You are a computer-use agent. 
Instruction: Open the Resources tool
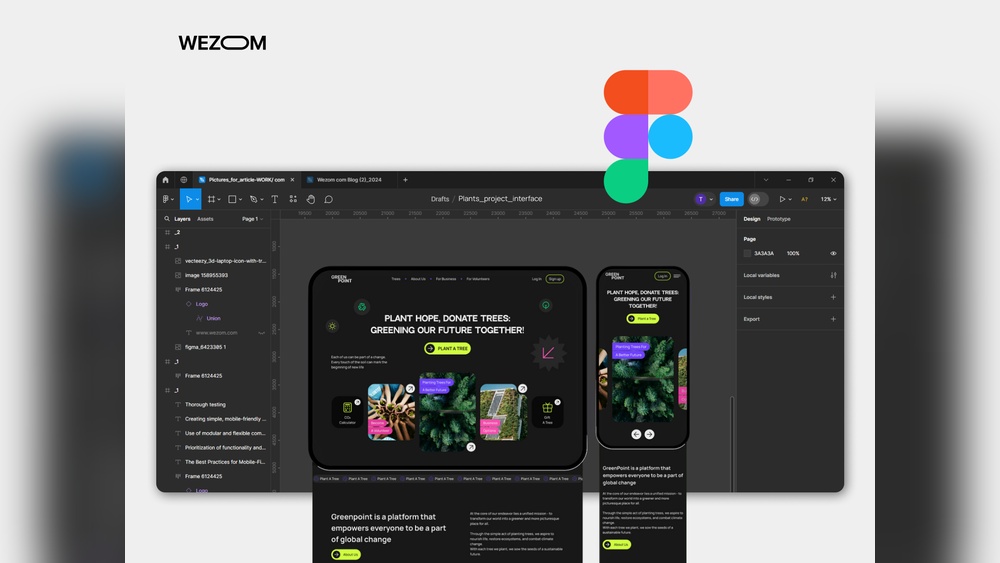[x=293, y=199]
